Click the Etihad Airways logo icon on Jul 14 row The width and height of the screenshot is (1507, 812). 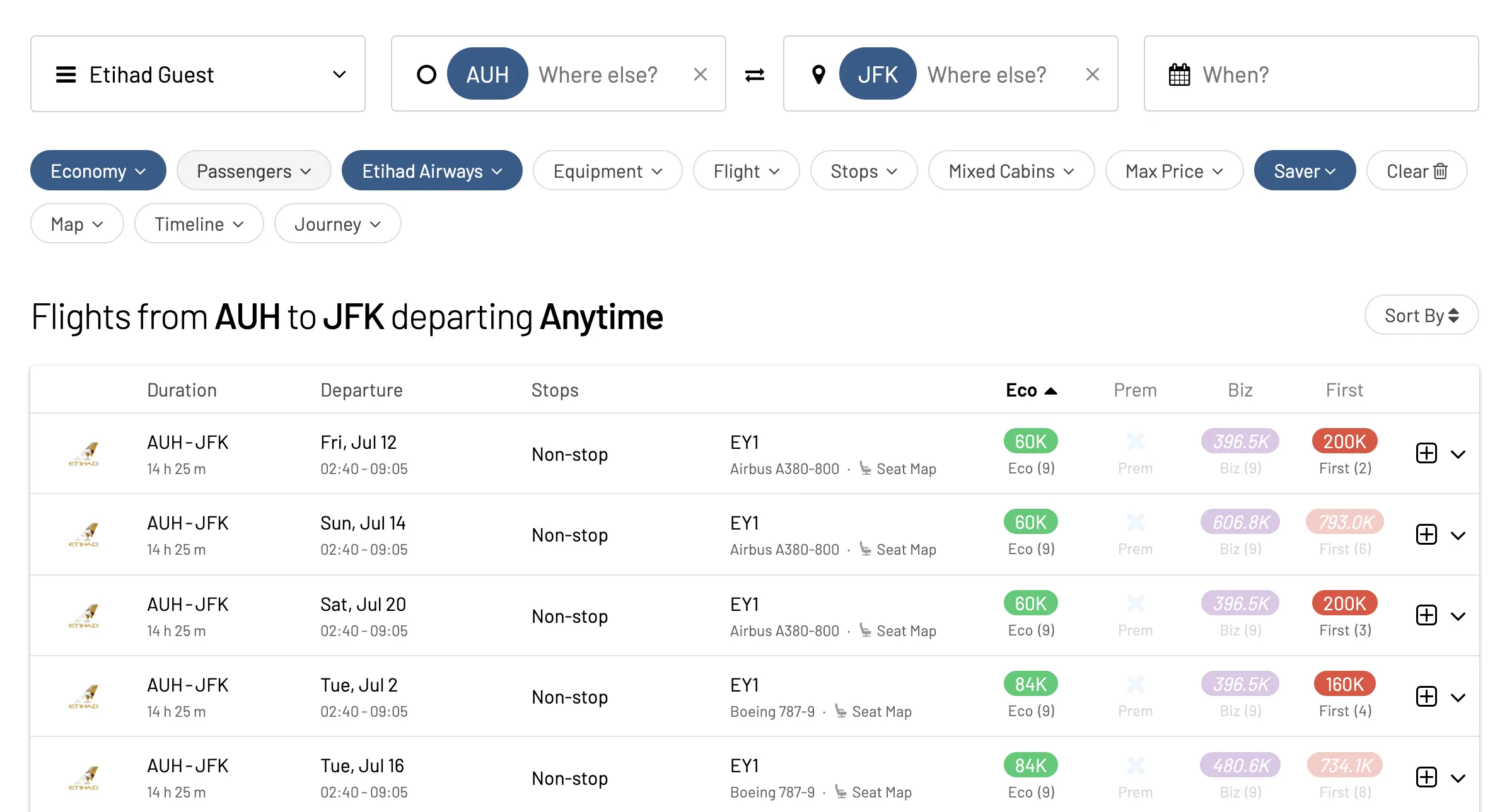click(83, 533)
